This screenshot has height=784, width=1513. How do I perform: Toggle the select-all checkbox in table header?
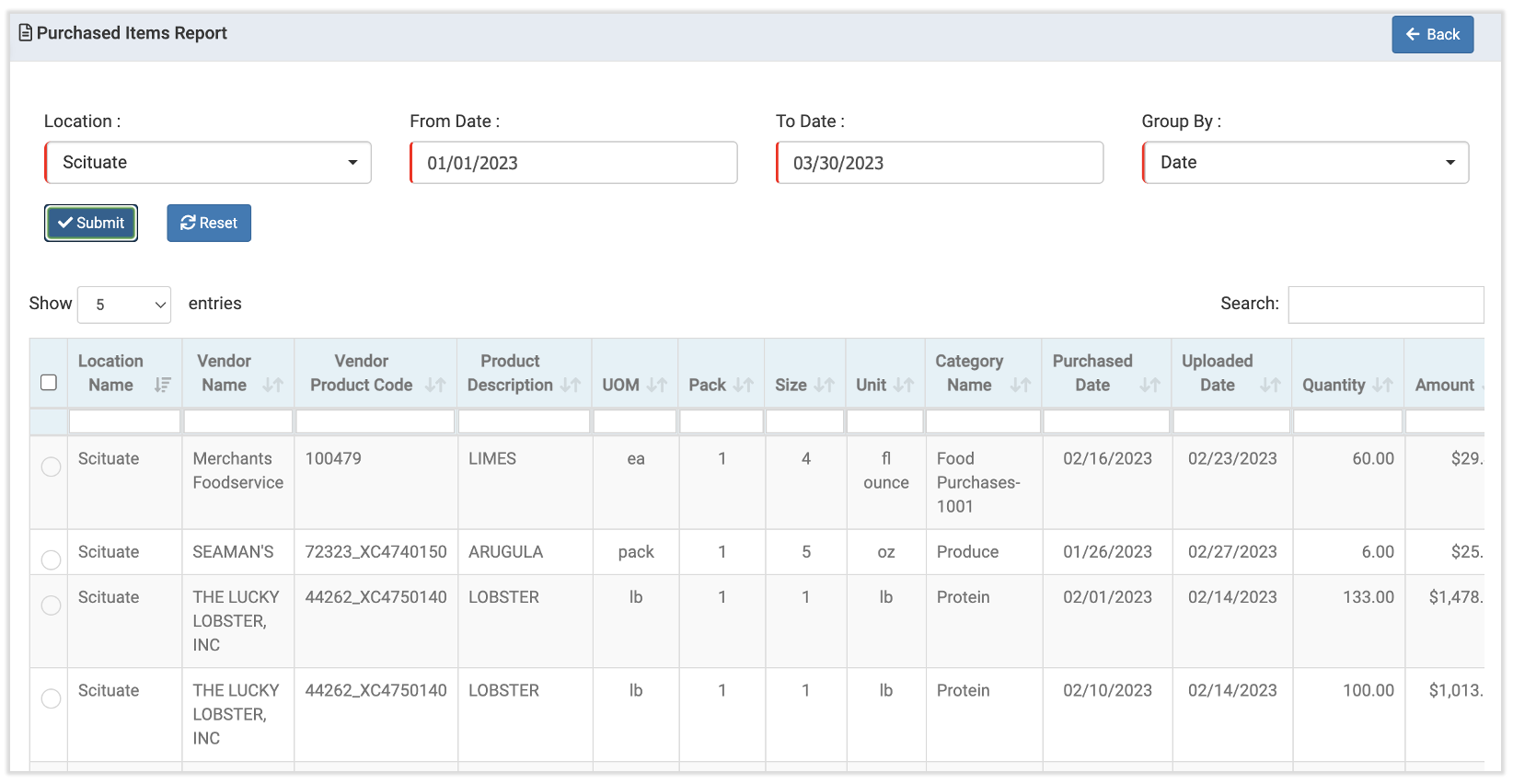49,383
